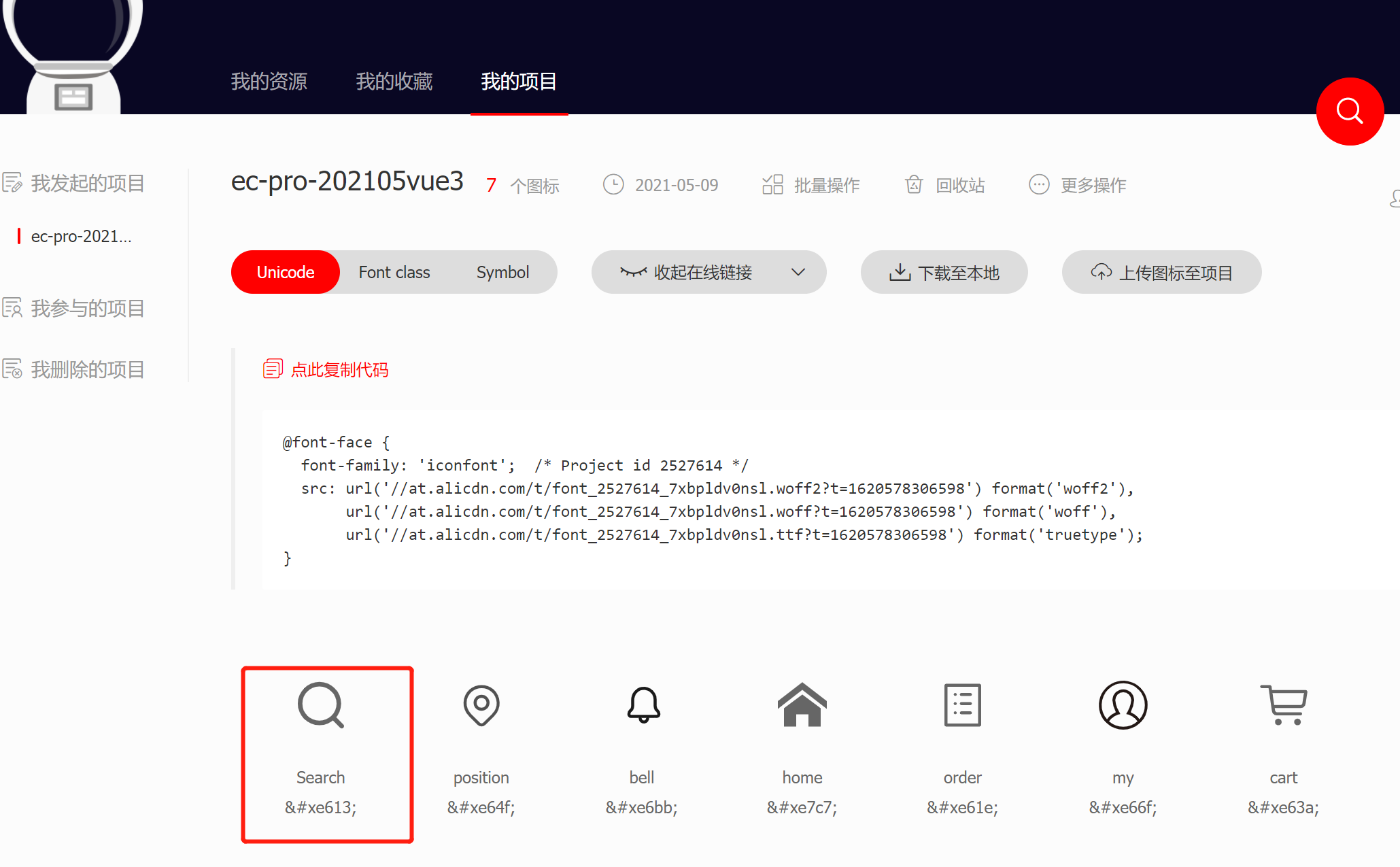Switch to Unicode mode

286,272
